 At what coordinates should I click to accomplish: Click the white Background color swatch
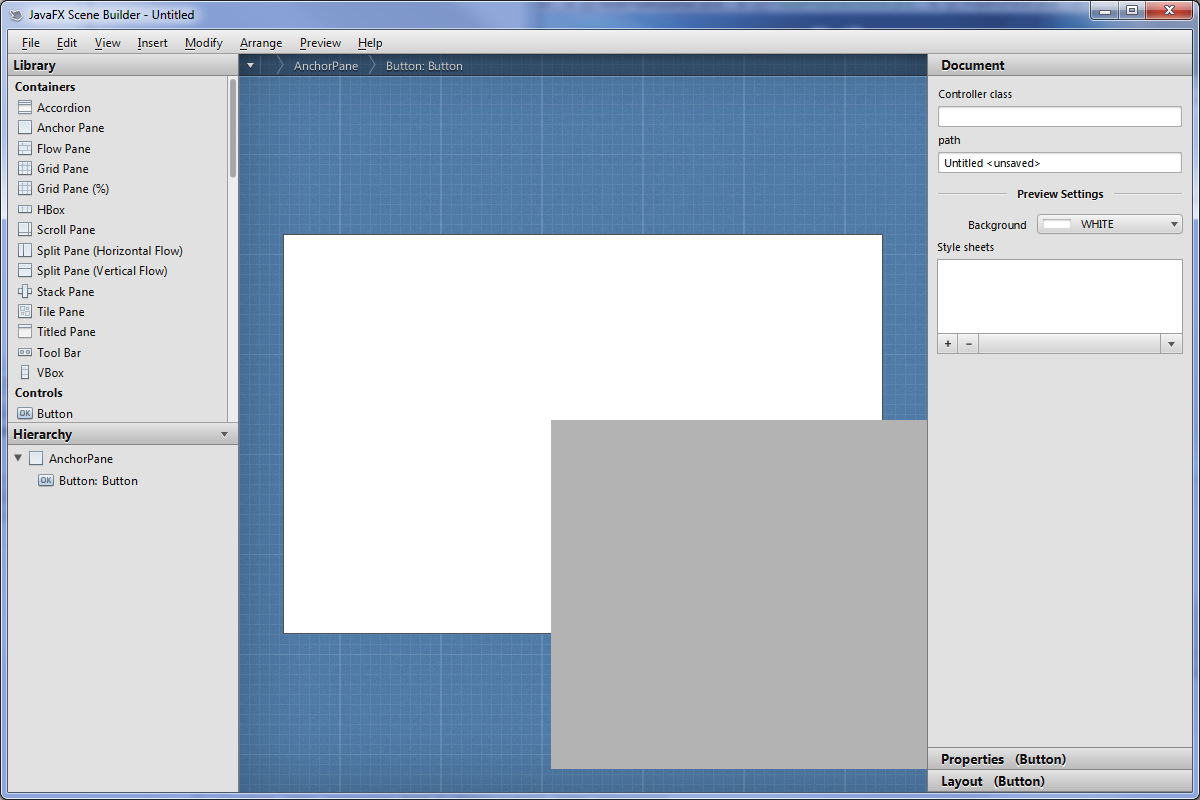[1057, 225]
